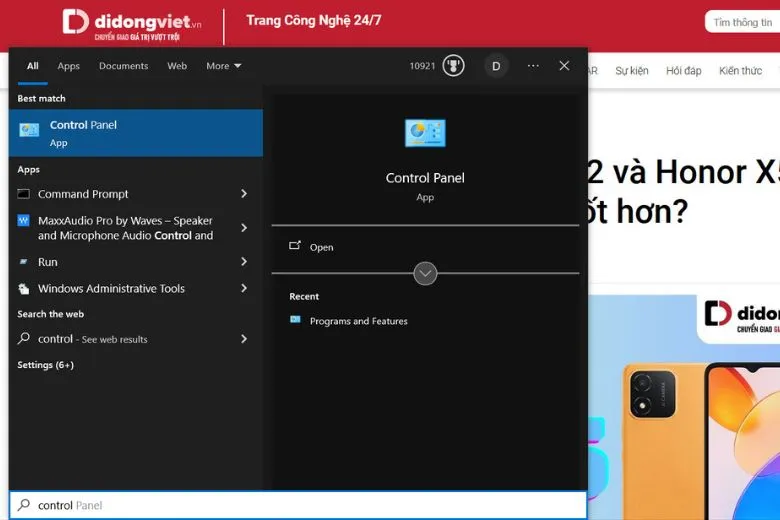
Task: Switch to the Web search tab
Action: tap(177, 66)
